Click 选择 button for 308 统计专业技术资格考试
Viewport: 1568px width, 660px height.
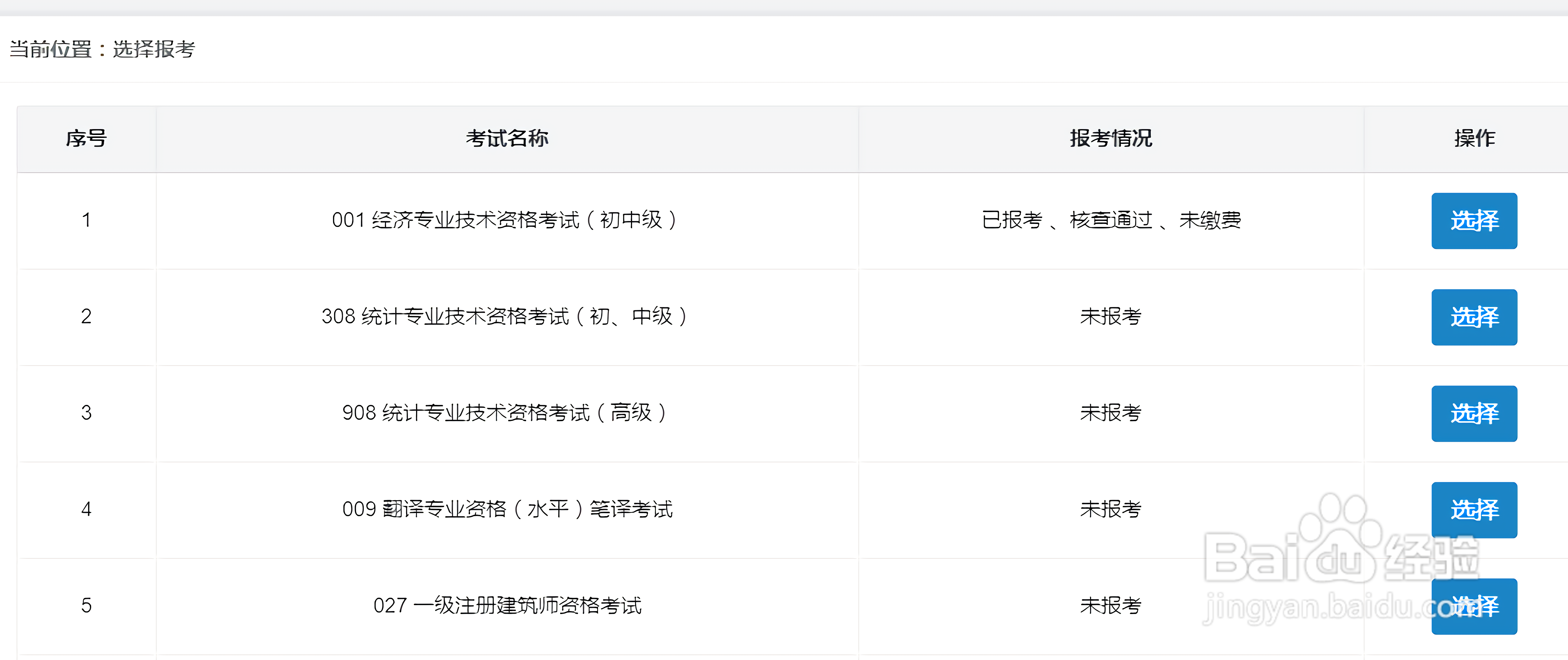click(x=1474, y=317)
